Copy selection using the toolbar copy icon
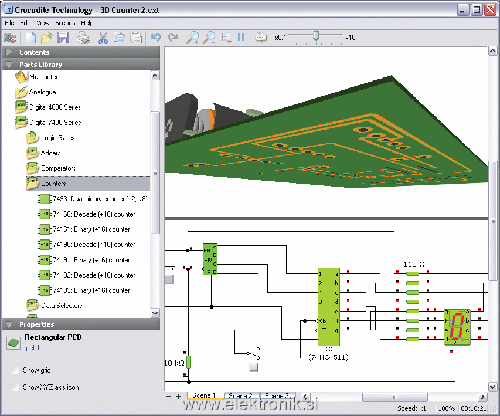 pos(119,37)
